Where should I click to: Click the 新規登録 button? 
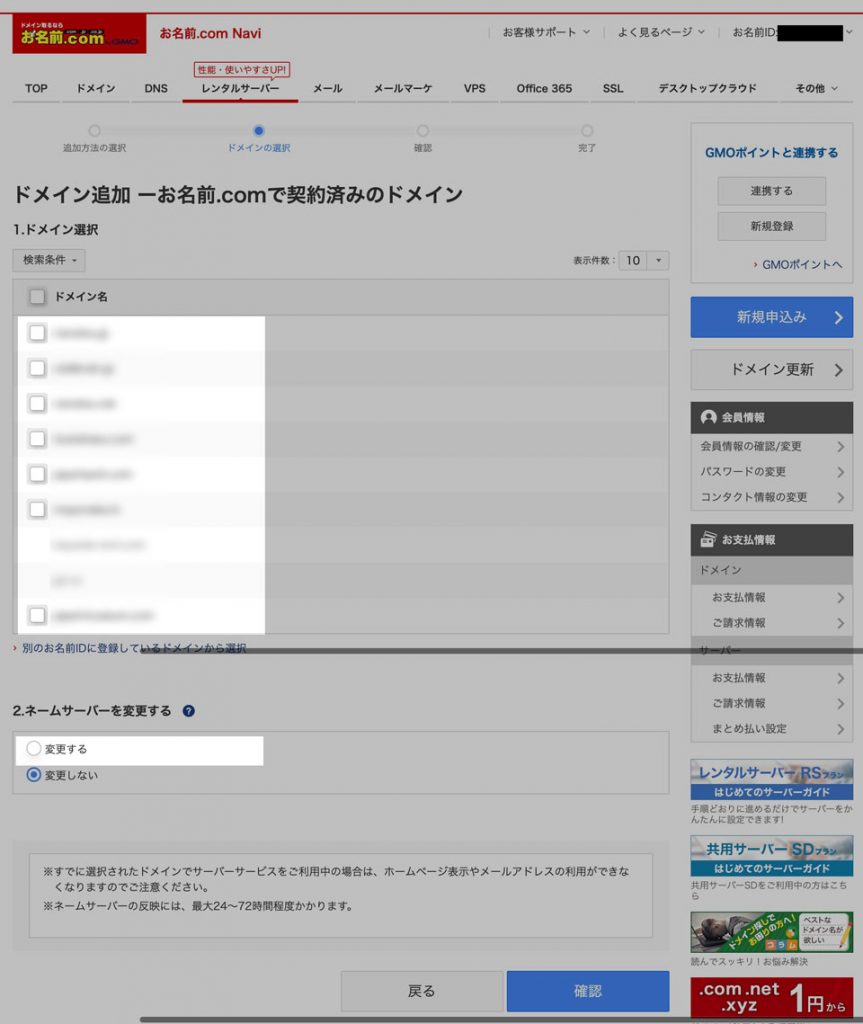pyautogui.click(x=772, y=226)
